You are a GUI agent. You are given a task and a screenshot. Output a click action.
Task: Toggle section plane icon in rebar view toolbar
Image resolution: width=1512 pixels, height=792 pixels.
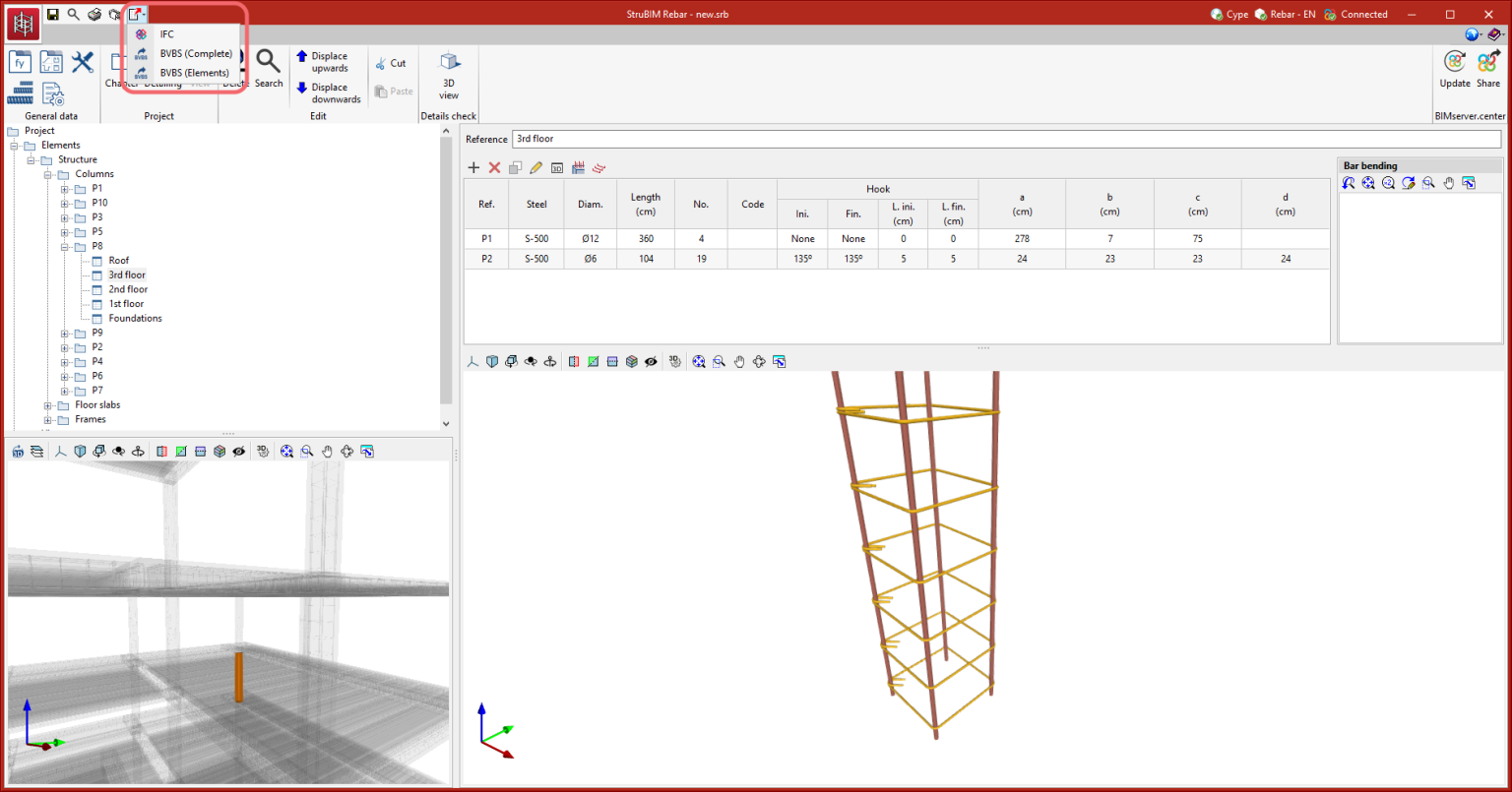574,362
